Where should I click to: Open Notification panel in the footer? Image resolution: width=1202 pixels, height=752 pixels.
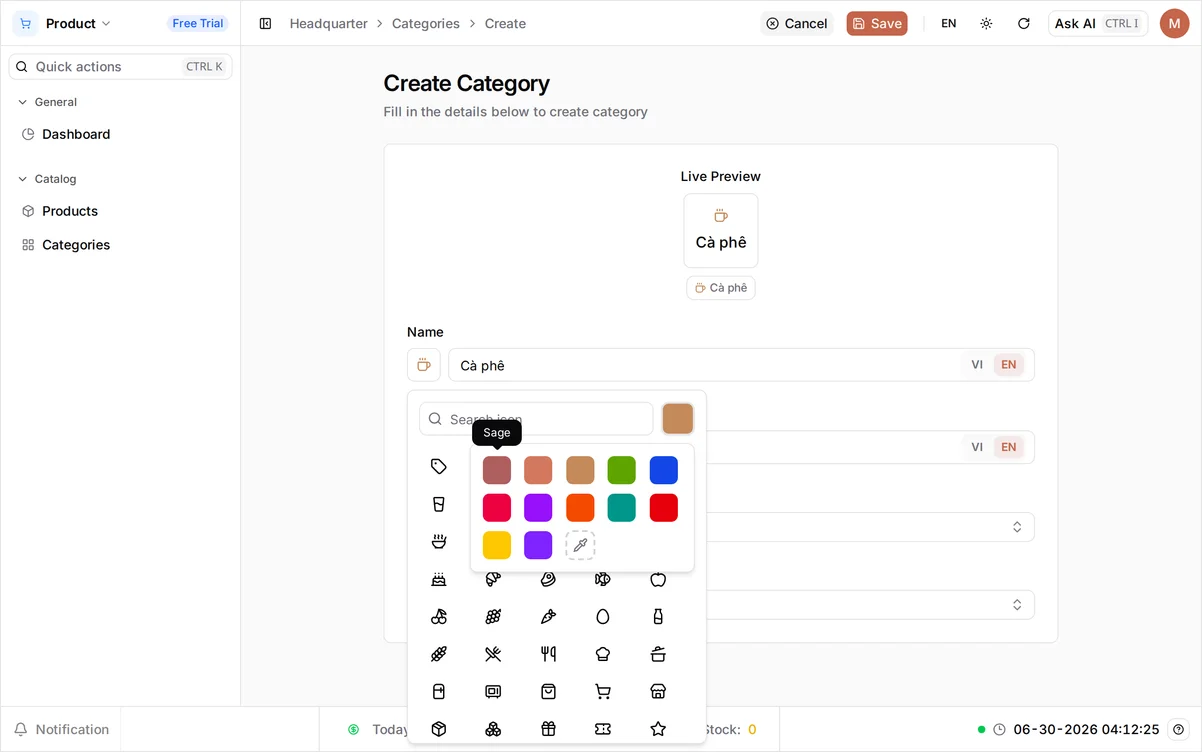[x=61, y=729]
